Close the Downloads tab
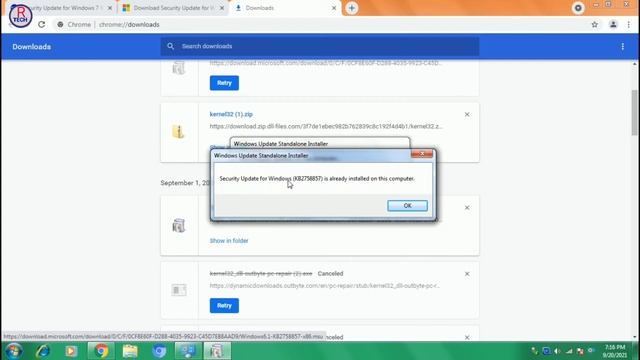Screen dimensions: 640x360 pyautogui.click(x=334, y=8)
